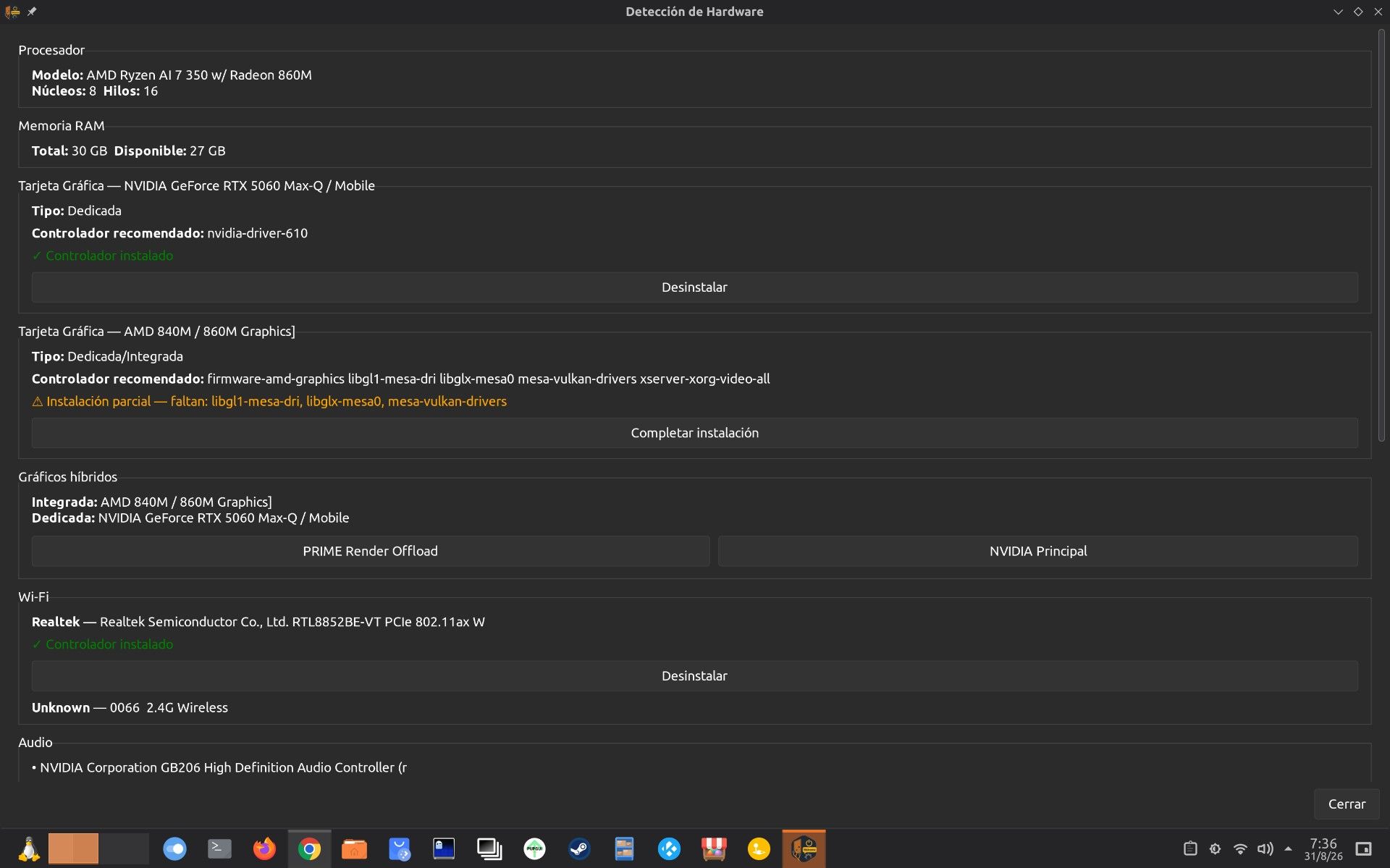Image resolution: width=1390 pixels, height=868 pixels.
Task: Open the yellow round app icon in taskbar
Action: coord(759,848)
